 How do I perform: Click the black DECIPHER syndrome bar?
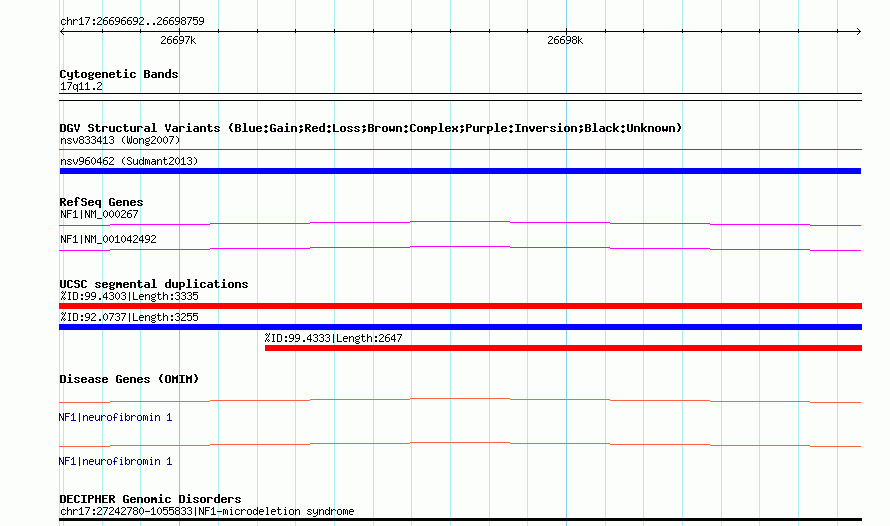[x=460, y=519]
